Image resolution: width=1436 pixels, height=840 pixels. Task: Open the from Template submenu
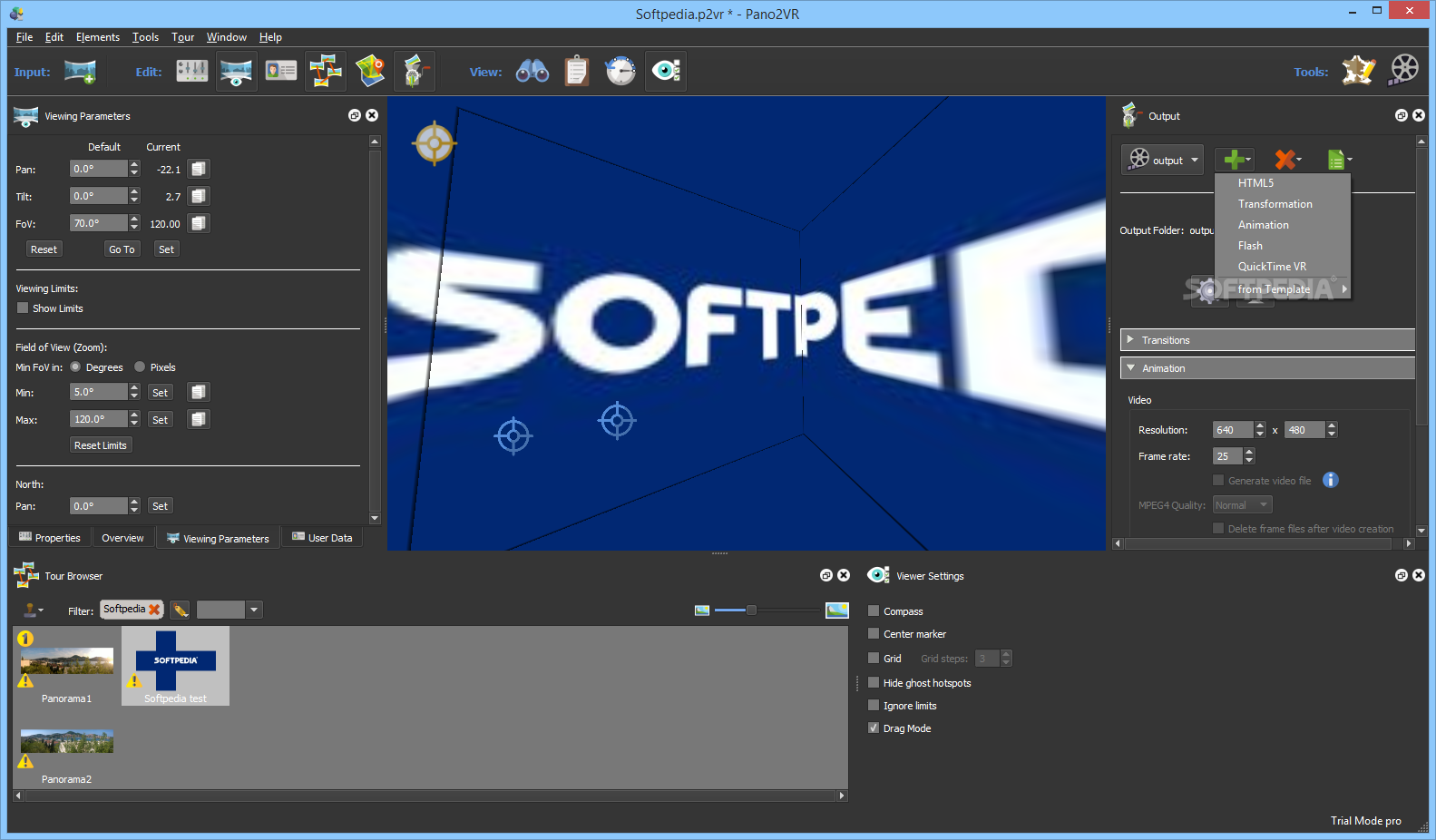pos(1283,288)
